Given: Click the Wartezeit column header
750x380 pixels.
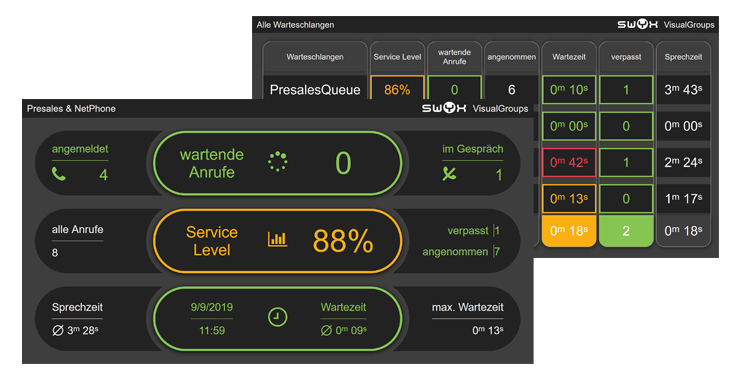Looking at the screenshot, I should click(569, 57).
